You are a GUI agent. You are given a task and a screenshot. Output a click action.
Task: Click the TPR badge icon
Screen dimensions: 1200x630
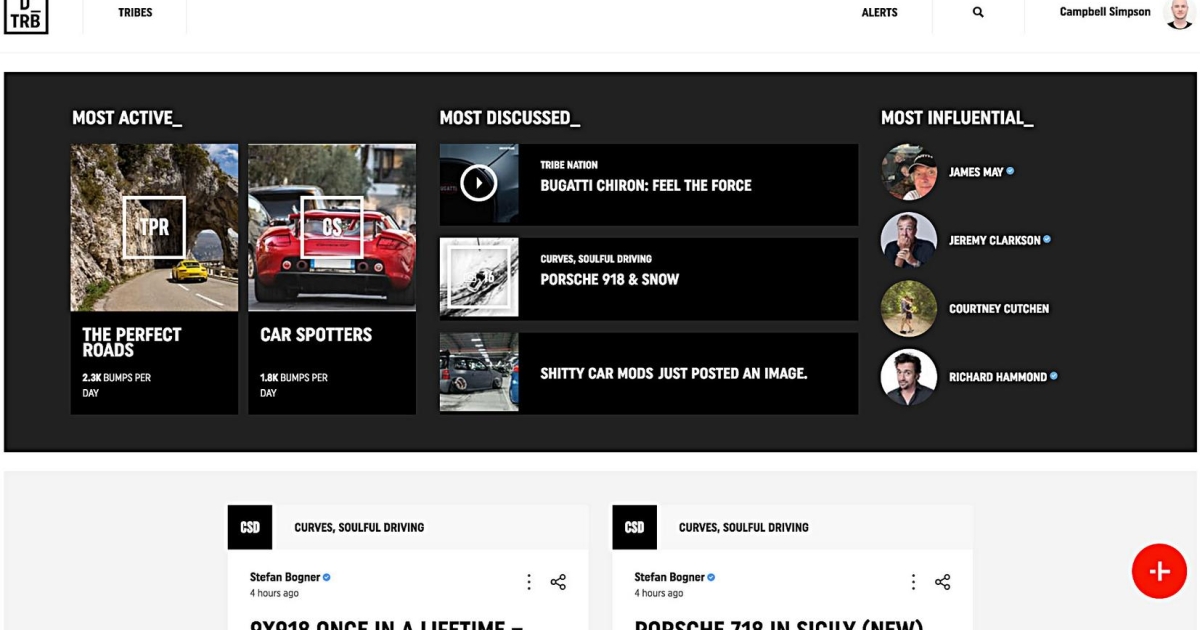[x=154, y=227]
